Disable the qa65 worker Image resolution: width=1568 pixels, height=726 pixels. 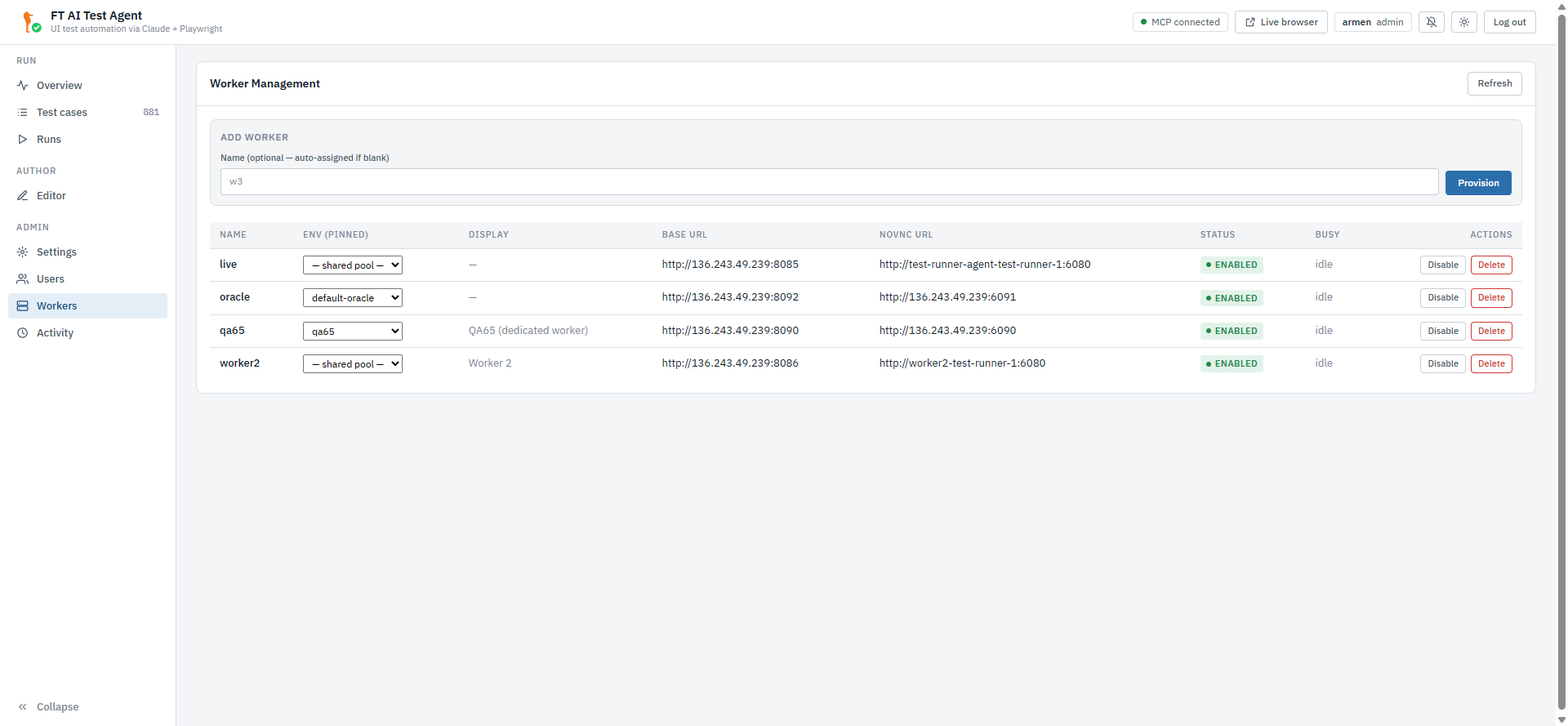(1443, 331)
